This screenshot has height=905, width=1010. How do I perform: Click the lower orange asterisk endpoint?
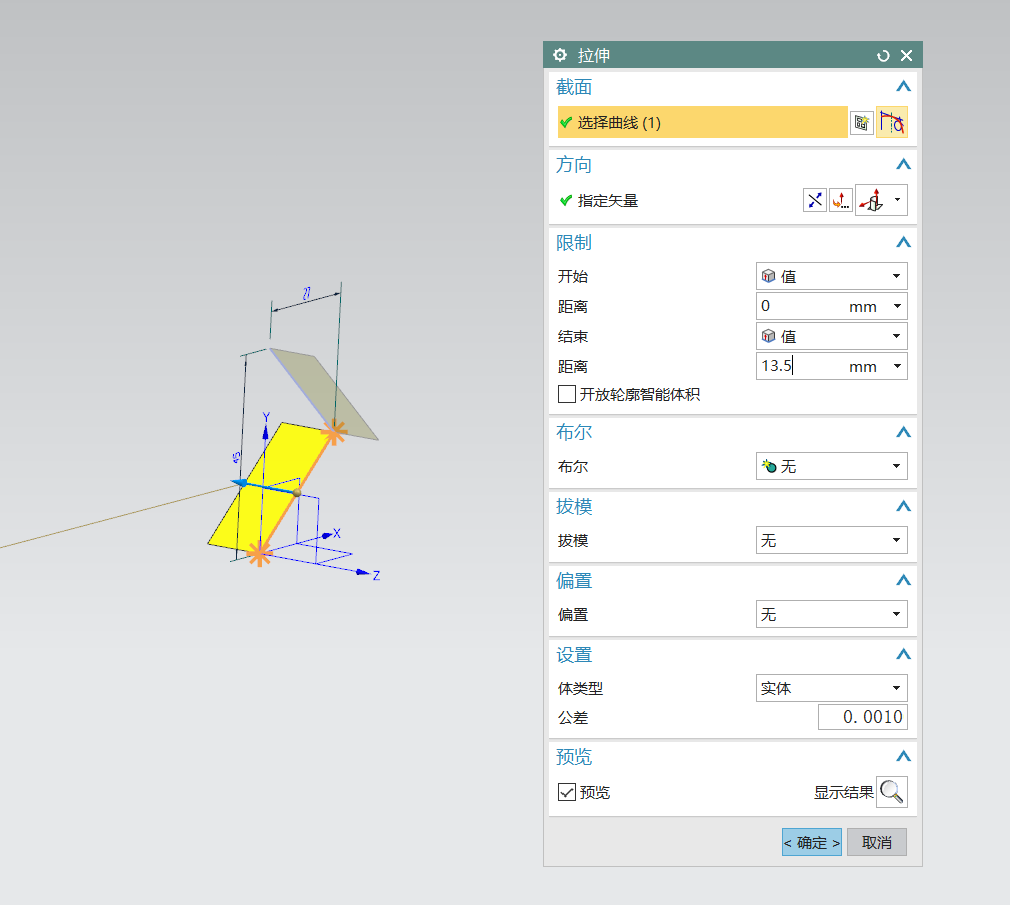[259, 553]
